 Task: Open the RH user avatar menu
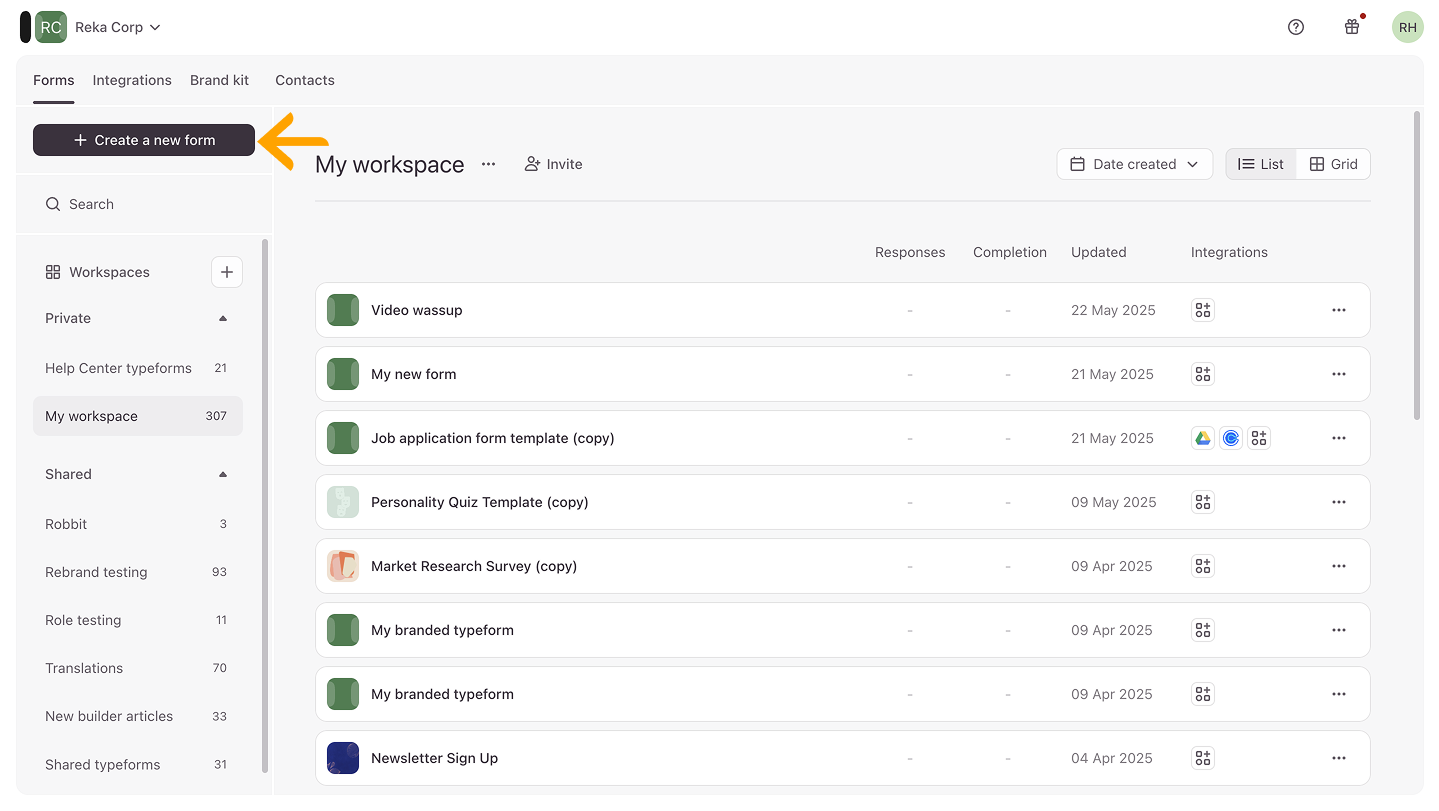[1407, 27]
